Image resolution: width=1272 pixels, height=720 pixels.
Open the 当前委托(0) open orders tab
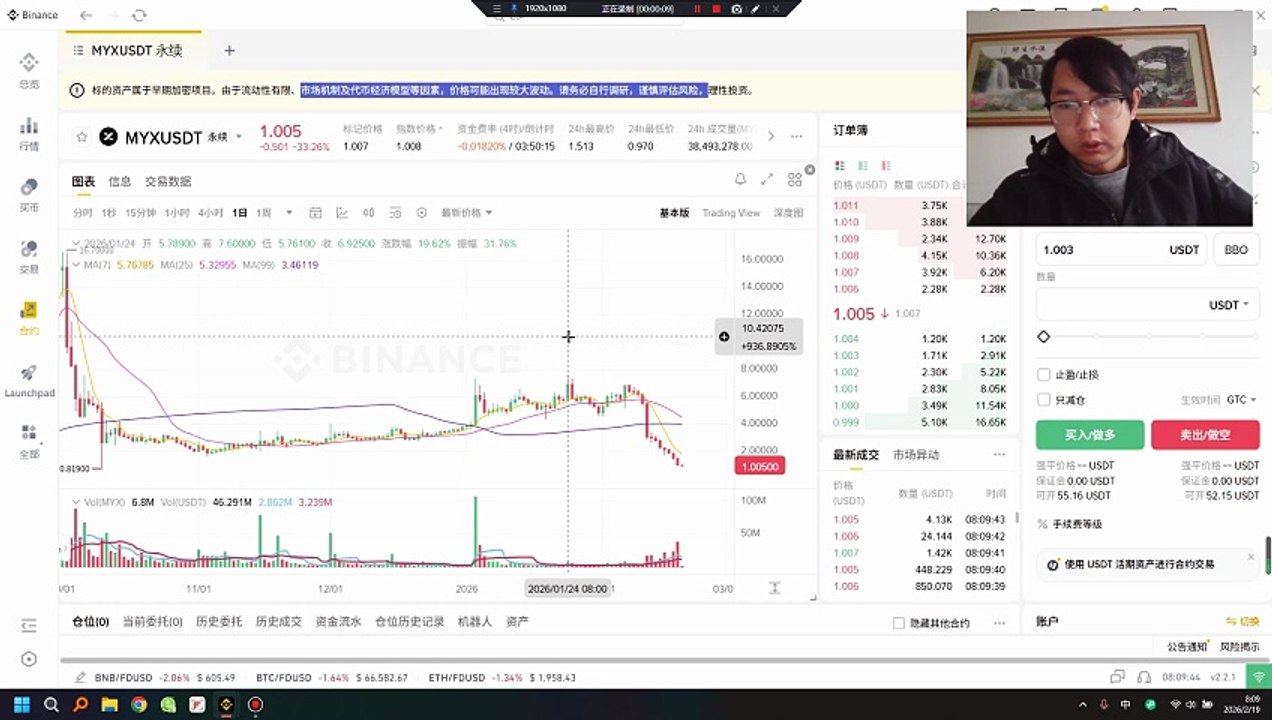point(152,622)
